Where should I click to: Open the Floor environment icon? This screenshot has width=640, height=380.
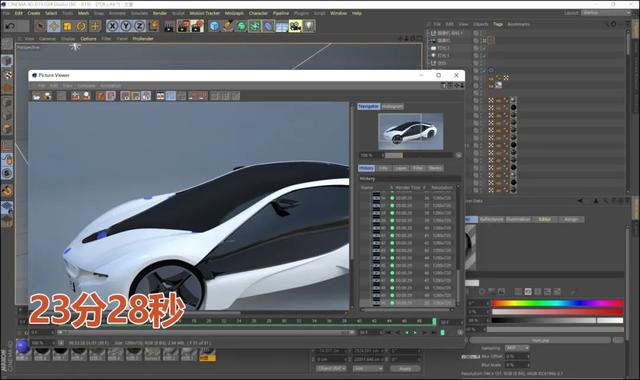[282, 27]
